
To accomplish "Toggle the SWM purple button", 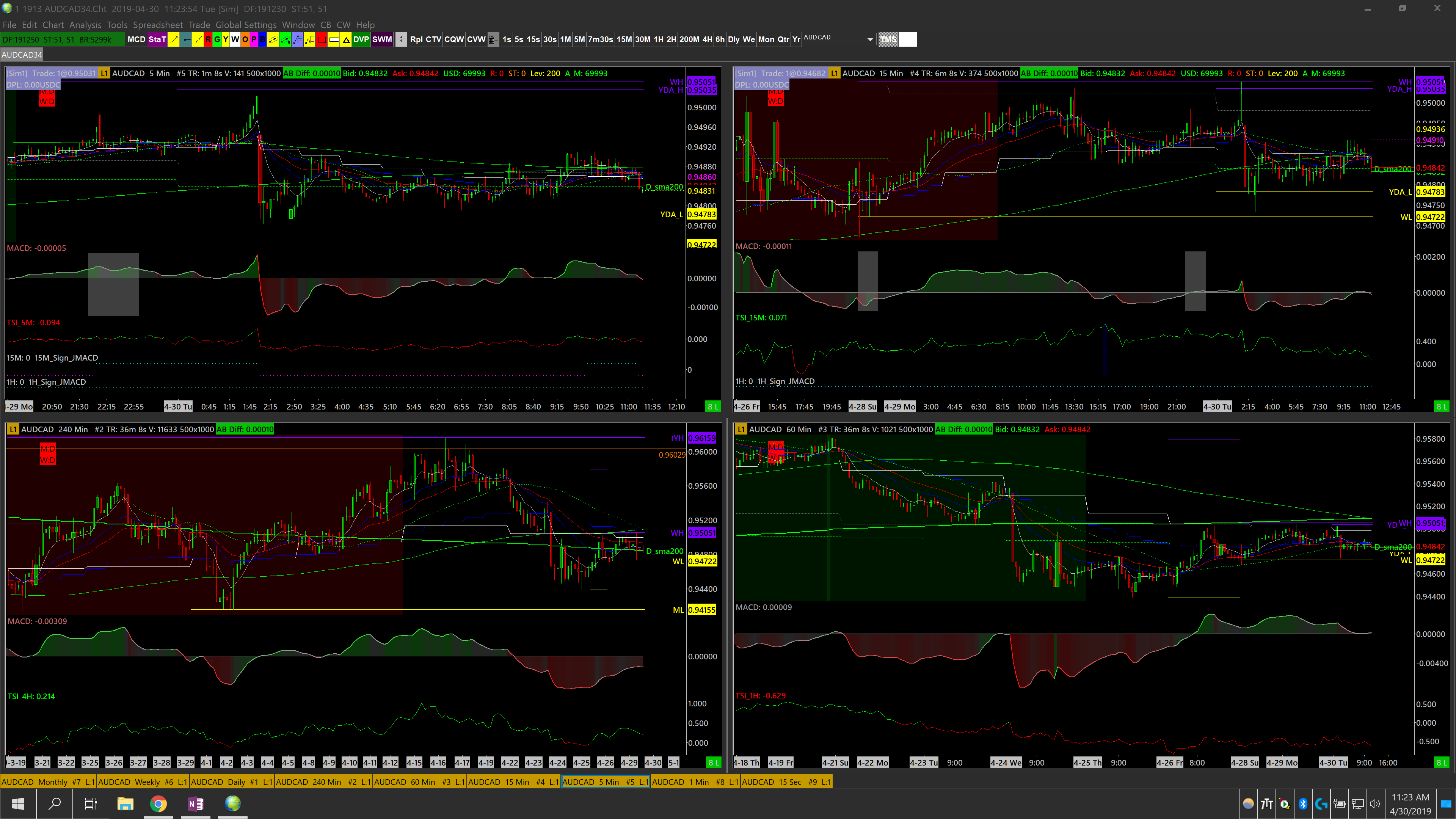I will (382, 39).
